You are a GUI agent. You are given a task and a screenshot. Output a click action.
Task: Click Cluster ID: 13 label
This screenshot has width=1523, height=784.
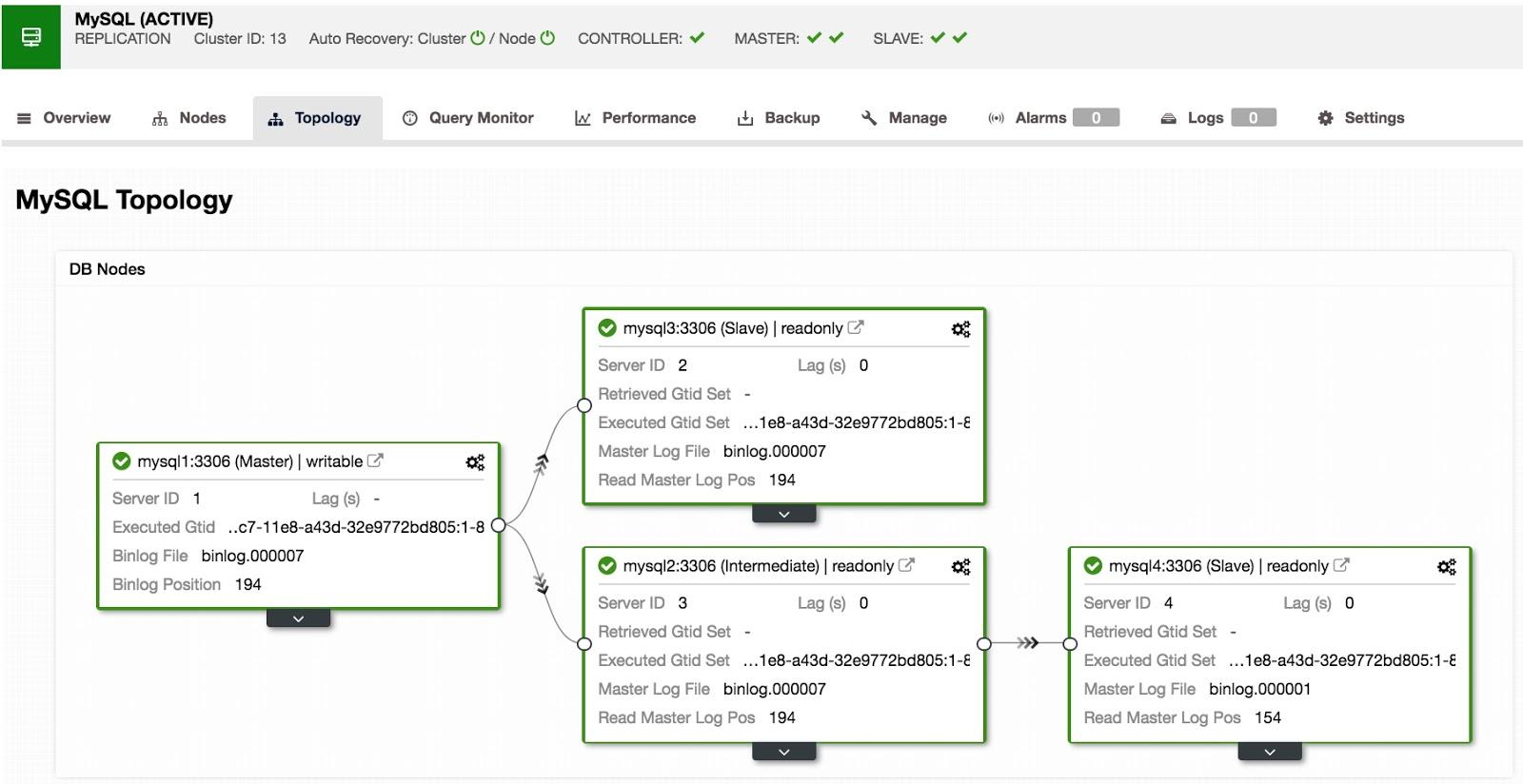point(240,38)
